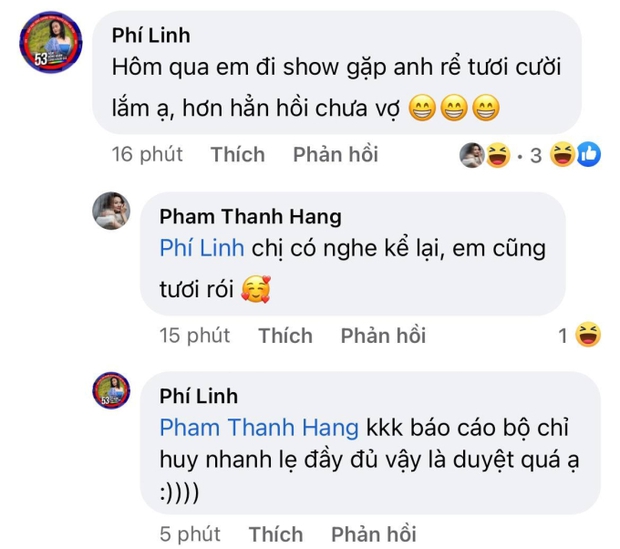Viewport: 620px width, 549px height.
Task: Like the 5 phút reply via Thích
Action: [x=276, y=534]
